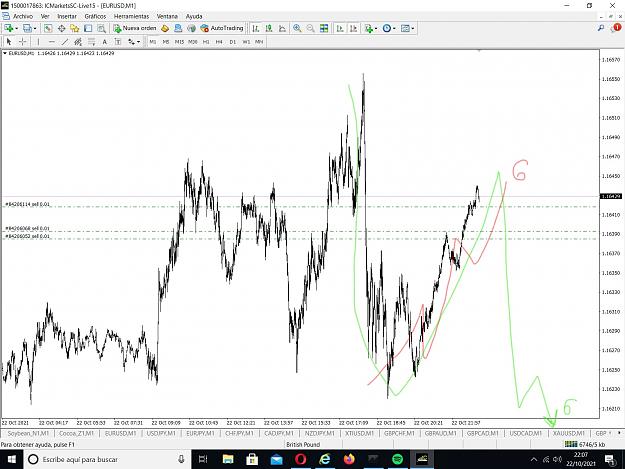Image resolution: width=625 pixels, height=469 pixels.
Task: Switch chart to candlesticks mode
Action: (269, 28)
